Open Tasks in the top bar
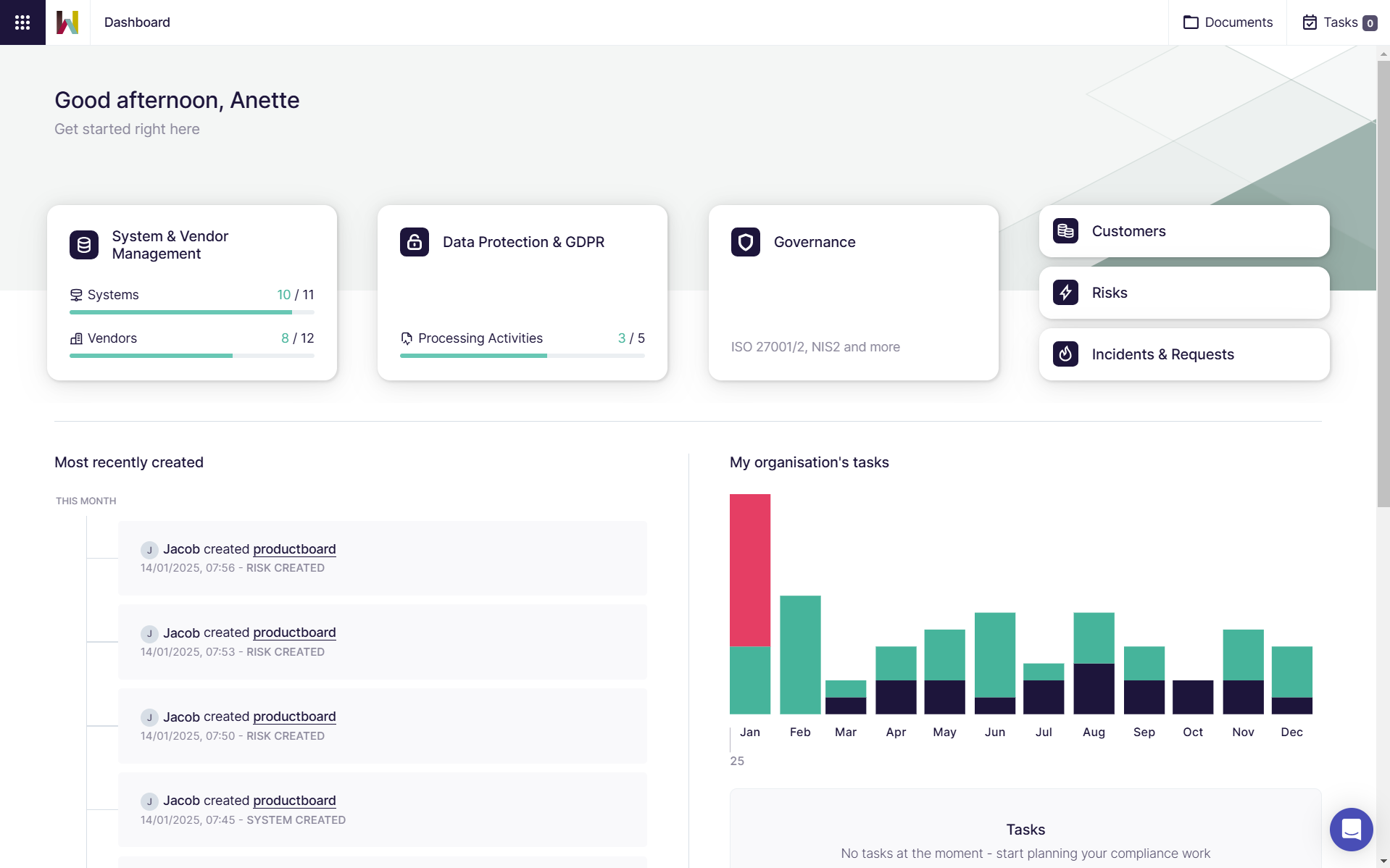Viewport: 1390px width, 868px height. [x=1339, y=22]
